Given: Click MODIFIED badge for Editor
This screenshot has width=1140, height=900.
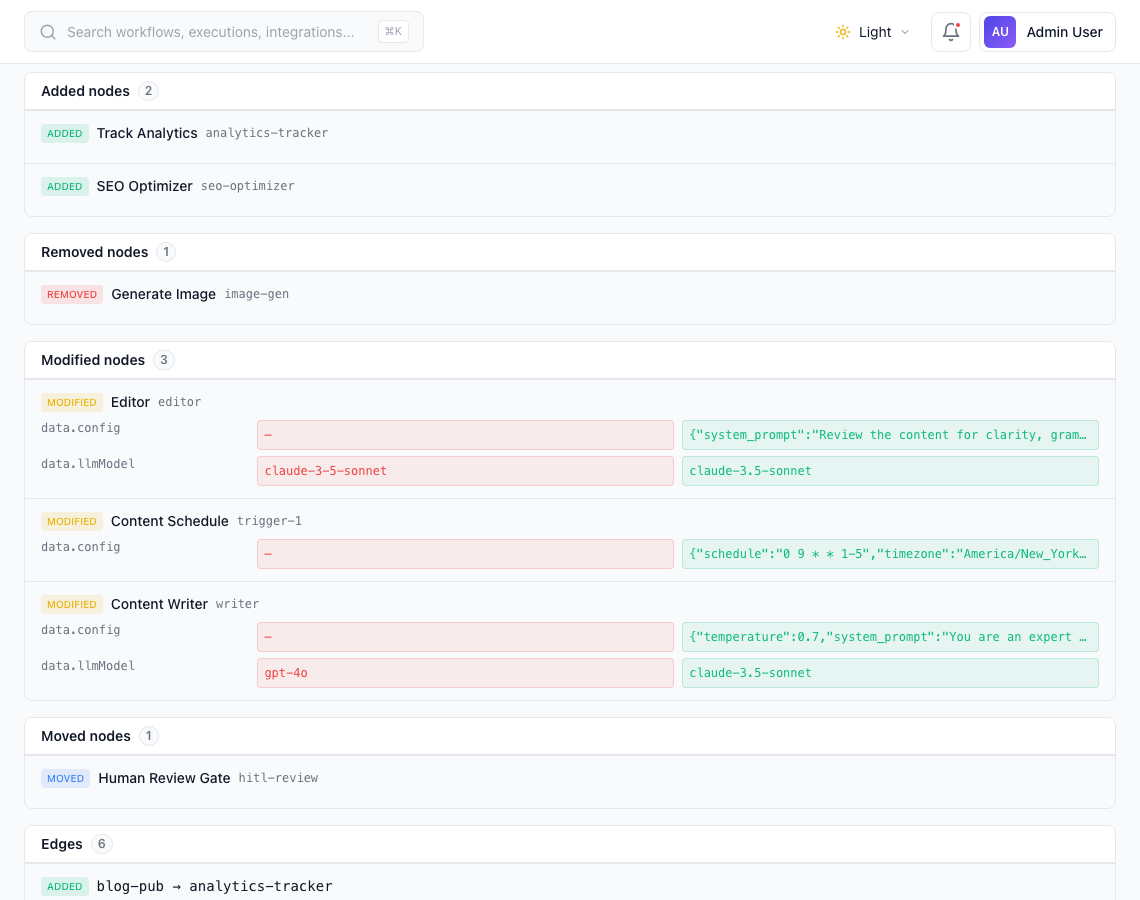Looking at the screenshot, I should [x=72, y=402].
